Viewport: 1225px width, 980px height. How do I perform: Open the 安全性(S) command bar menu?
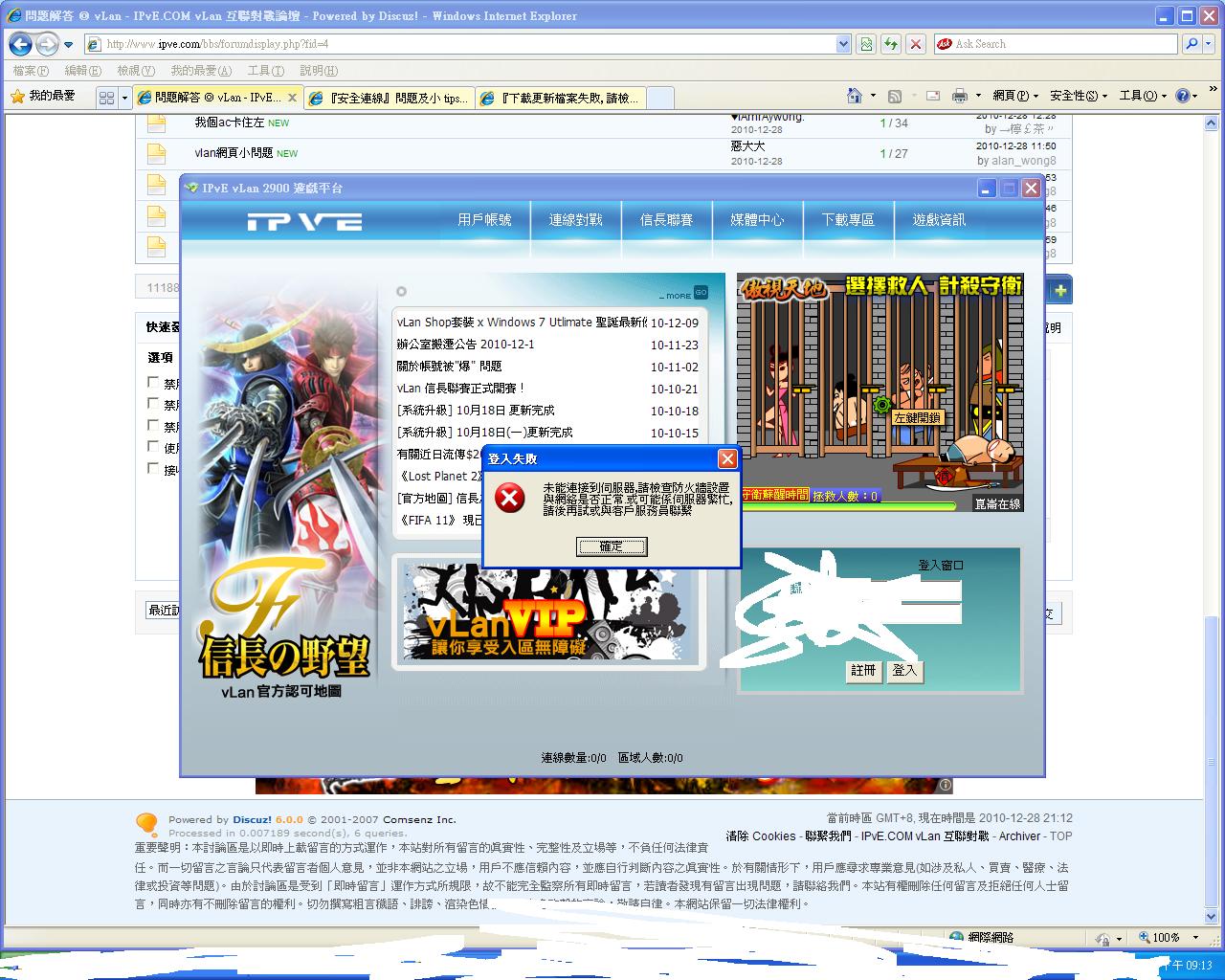coord(1079,96)
